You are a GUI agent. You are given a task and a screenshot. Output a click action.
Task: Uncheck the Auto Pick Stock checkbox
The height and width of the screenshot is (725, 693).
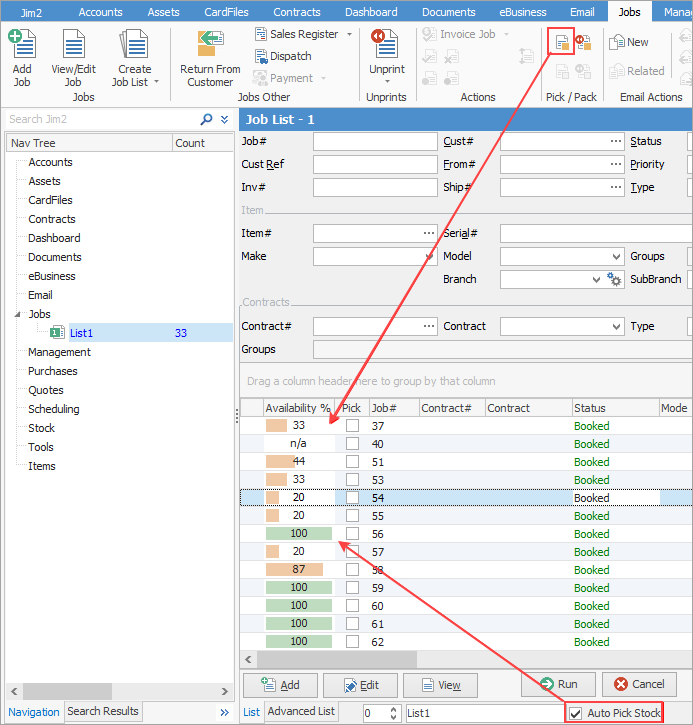[576, 713]
